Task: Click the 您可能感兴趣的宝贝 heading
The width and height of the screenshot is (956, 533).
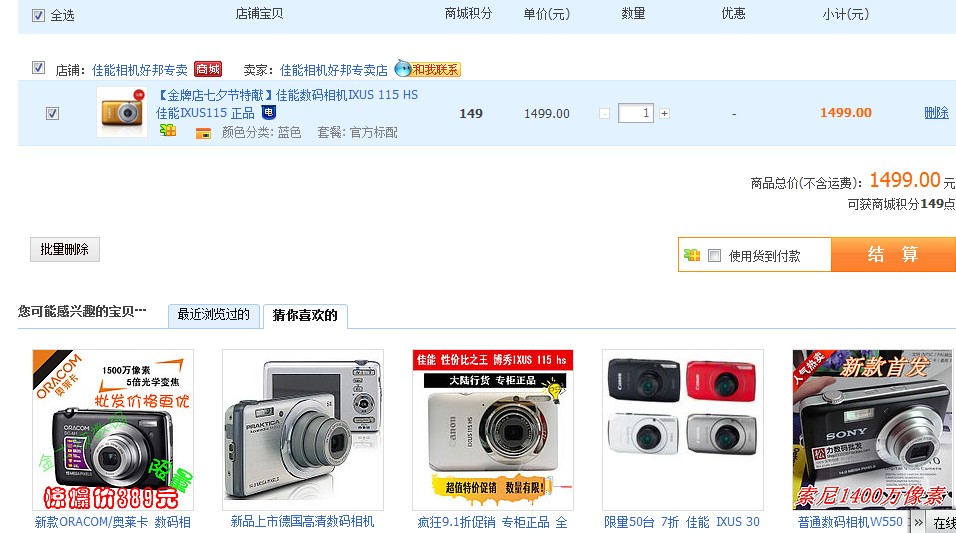Action: (x=82, y=312)
